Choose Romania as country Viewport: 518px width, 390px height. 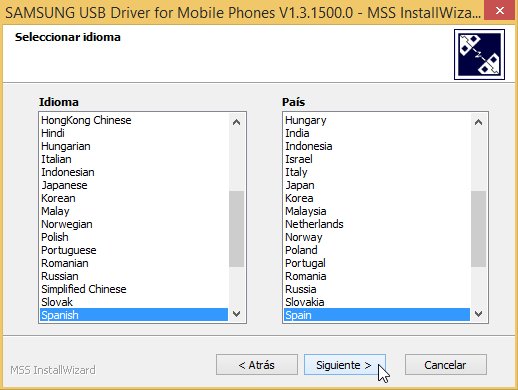tap(377, 276)
